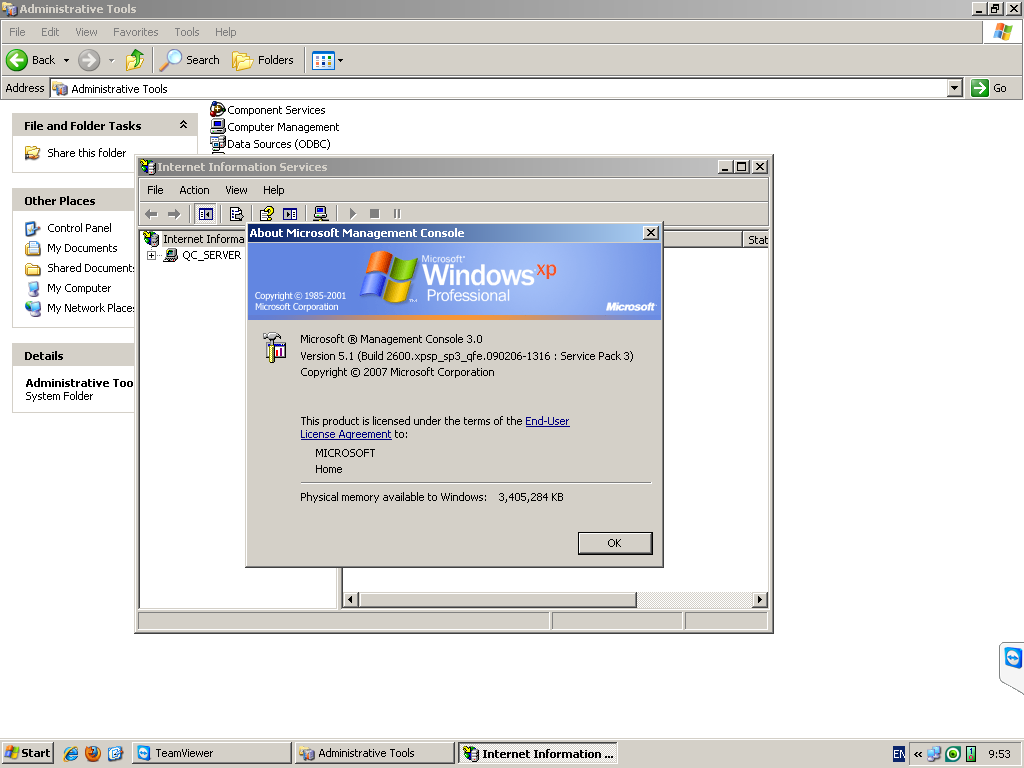Image resolution: width=1024 pixels, height=768 pixels.
Task: Select the QC_SERVER tree item
Action: 202,255
